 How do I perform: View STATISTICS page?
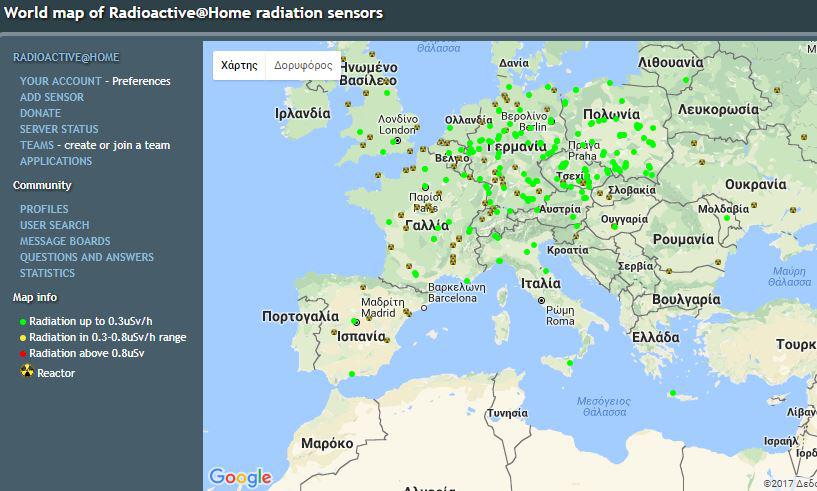tap(47, 273)
